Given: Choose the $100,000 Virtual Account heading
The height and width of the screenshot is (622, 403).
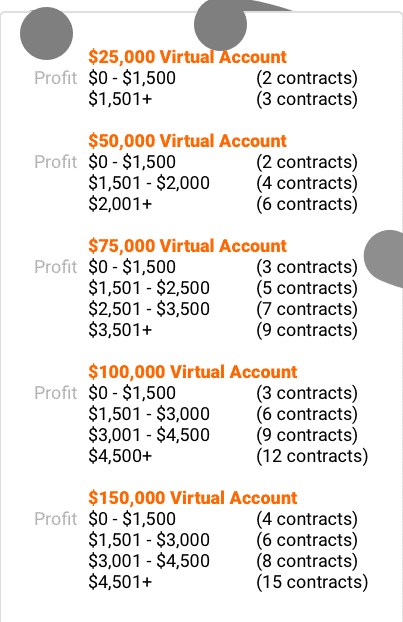Looking at the screenshot, I should (192, 372).
